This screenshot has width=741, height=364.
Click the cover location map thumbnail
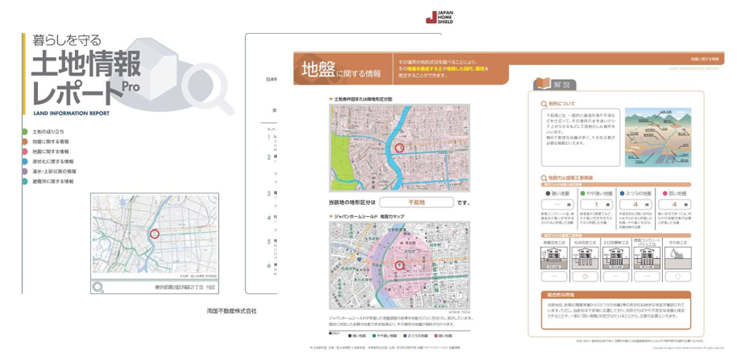154,235
